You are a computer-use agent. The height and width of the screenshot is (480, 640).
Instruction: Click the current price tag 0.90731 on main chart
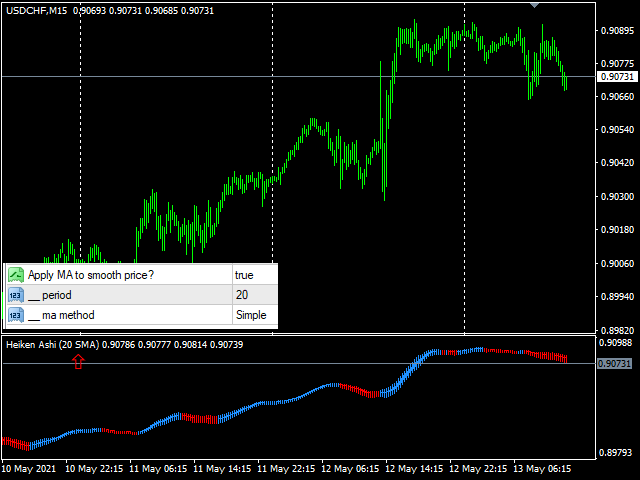616,77
